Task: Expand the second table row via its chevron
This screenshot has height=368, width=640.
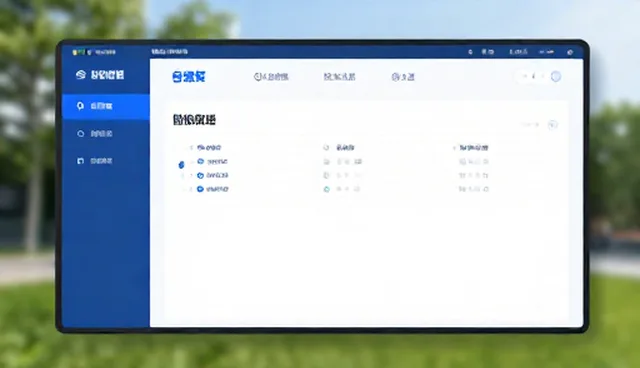Action: [x=191, y=175]
